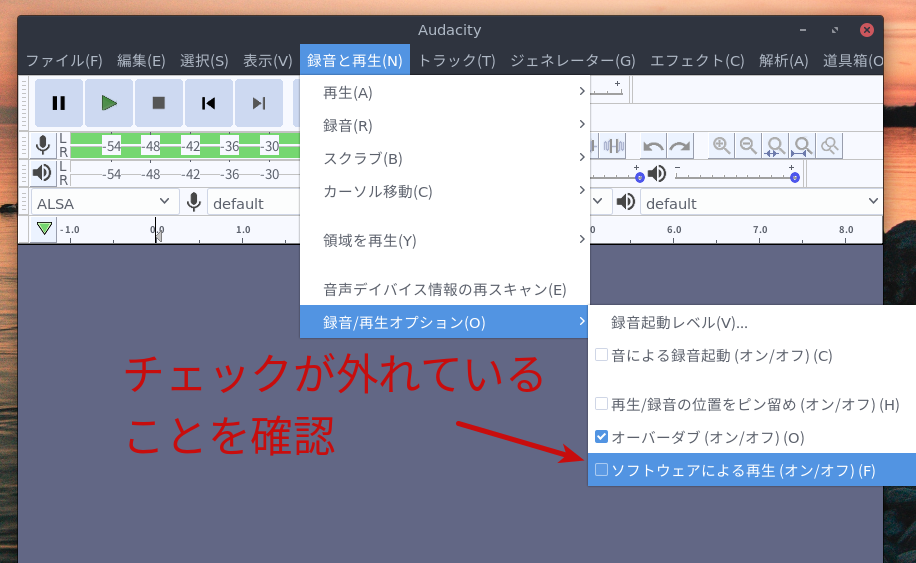Toggle ソフトウェアによる再生 (オン/オフ) checkbox
This screenshot has height=563, width=916.
(601, 470)
